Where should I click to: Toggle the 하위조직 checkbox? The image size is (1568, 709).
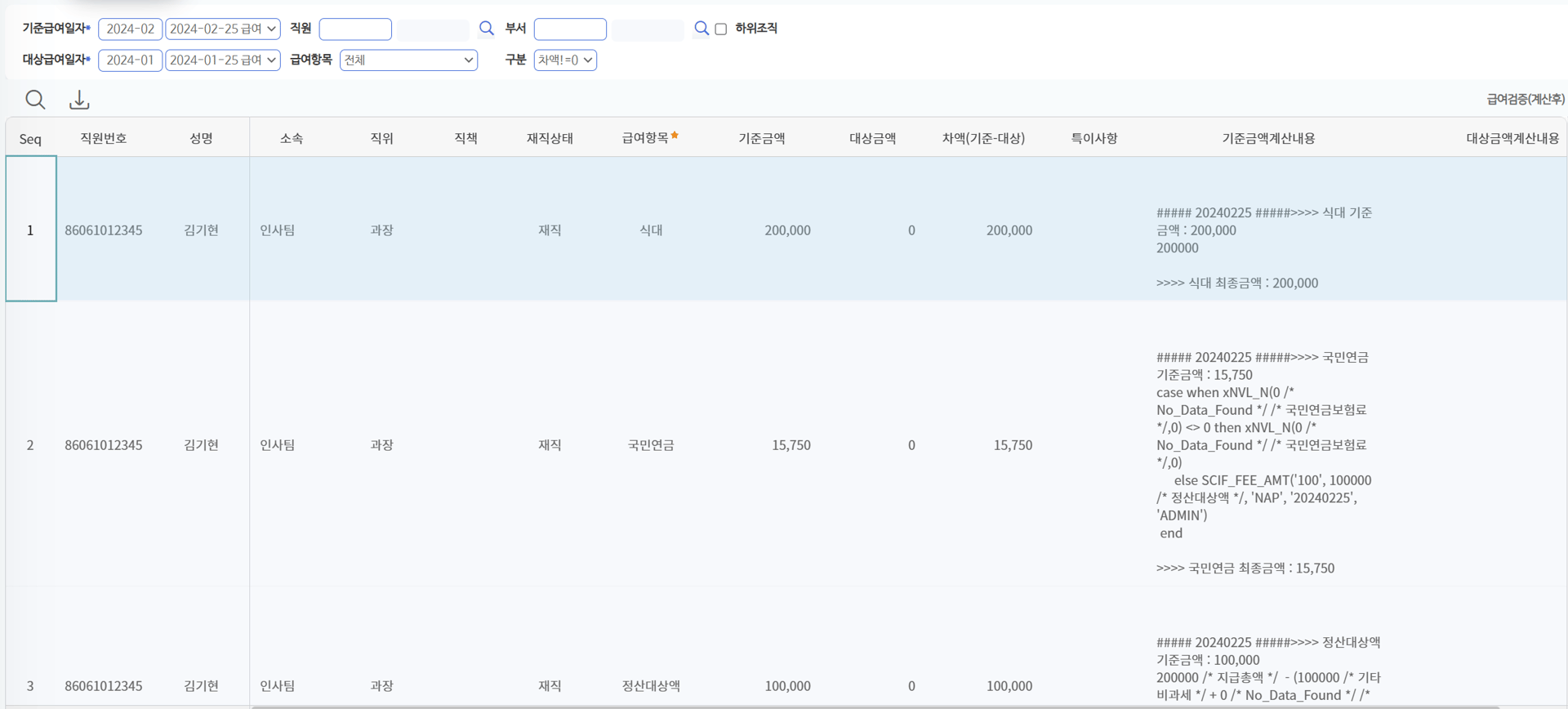coord(721,29)
